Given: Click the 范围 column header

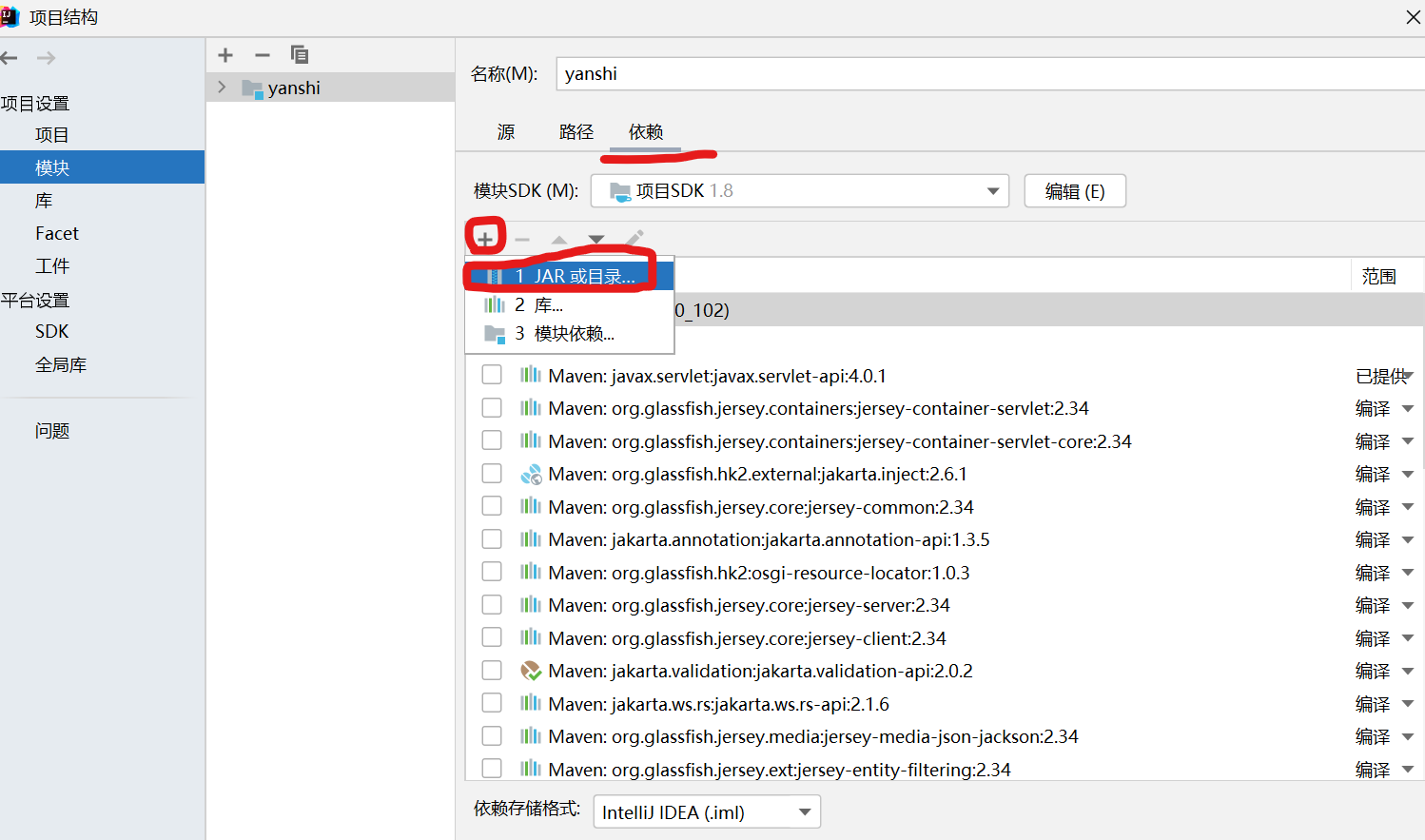Looking at the screenshot, I should pyautogui.click(x=1379, y=277).
